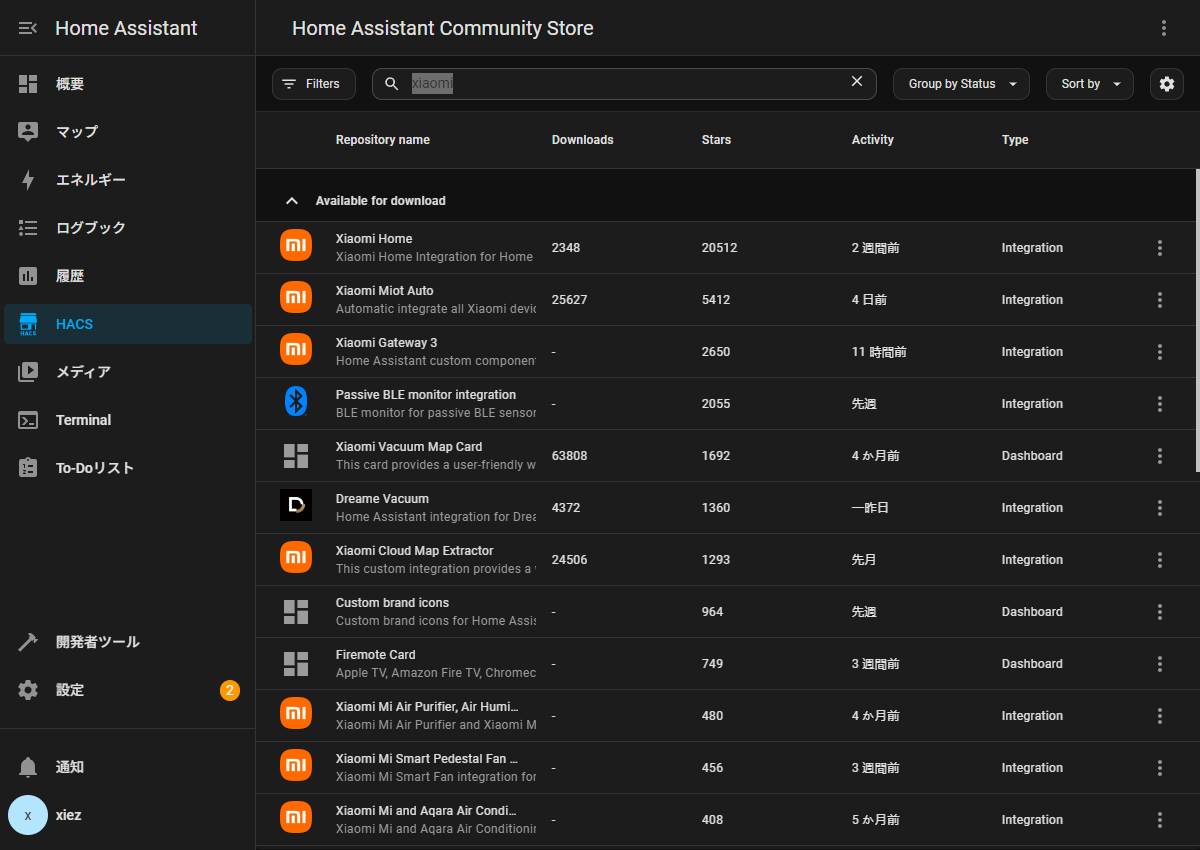Open the Xiaomi Home row menu
Viewport: 1200px width, 850px height.
[x=1160, y=248]
